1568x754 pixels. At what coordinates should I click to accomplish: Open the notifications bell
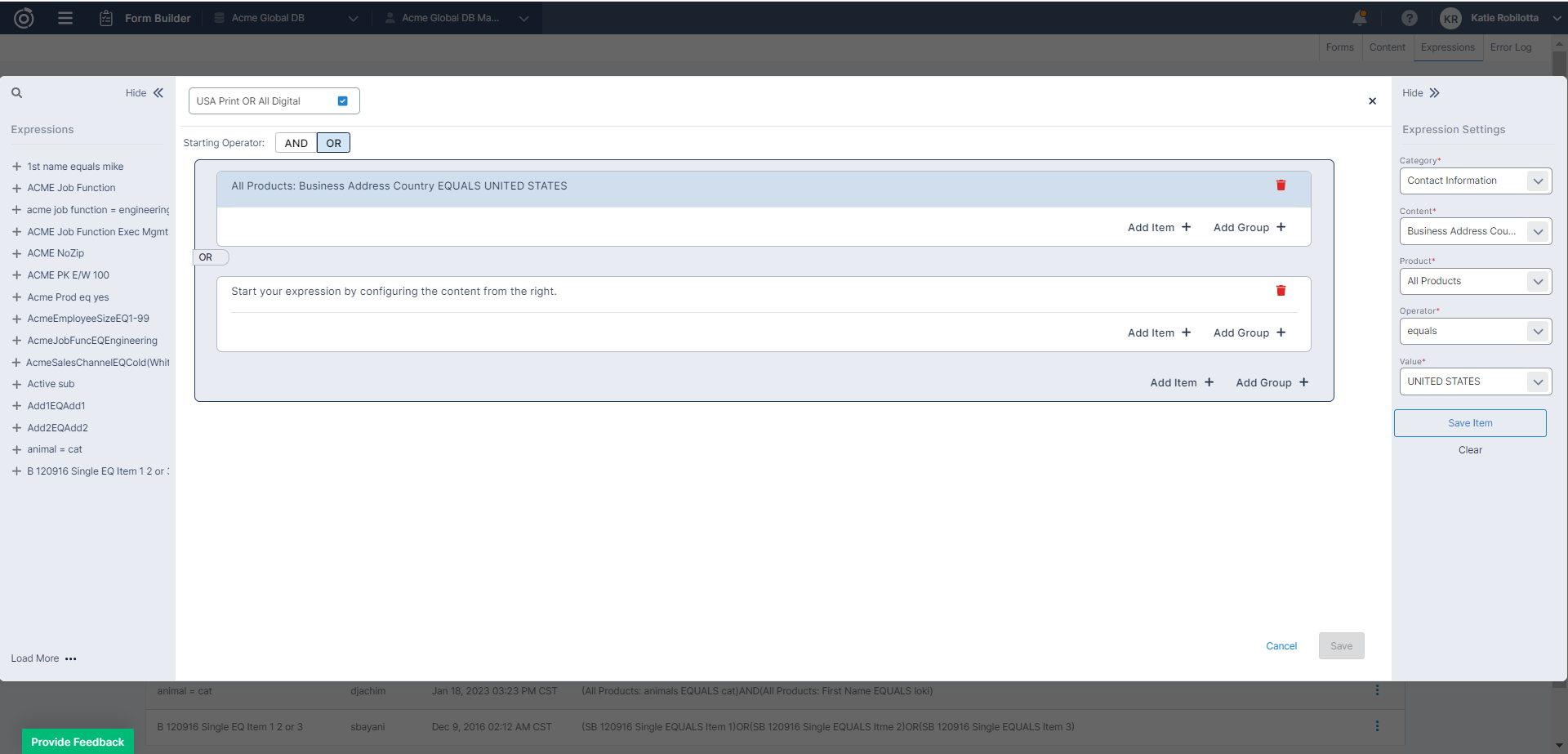[1359, 18]
